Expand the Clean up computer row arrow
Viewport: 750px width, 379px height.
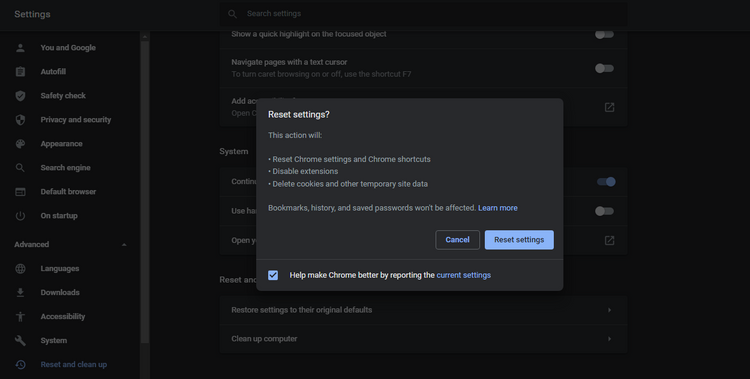[609, 339]
